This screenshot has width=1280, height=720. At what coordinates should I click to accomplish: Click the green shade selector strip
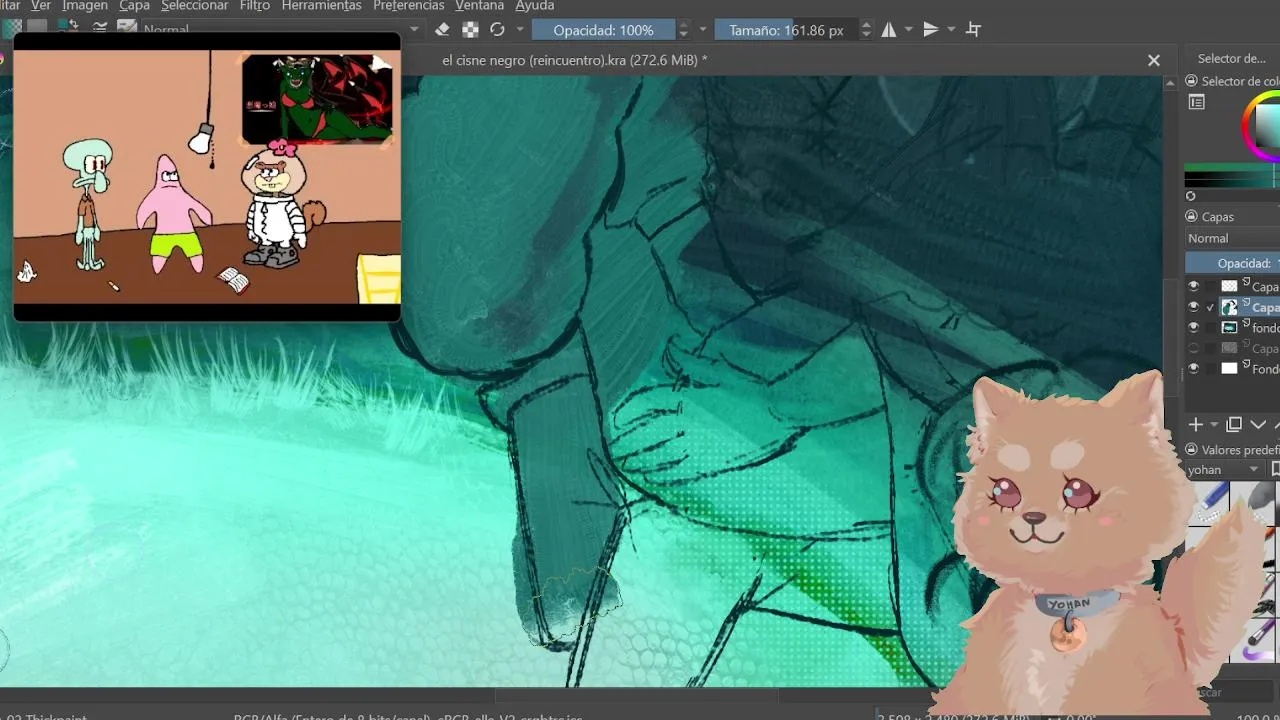click(1232, 169)
